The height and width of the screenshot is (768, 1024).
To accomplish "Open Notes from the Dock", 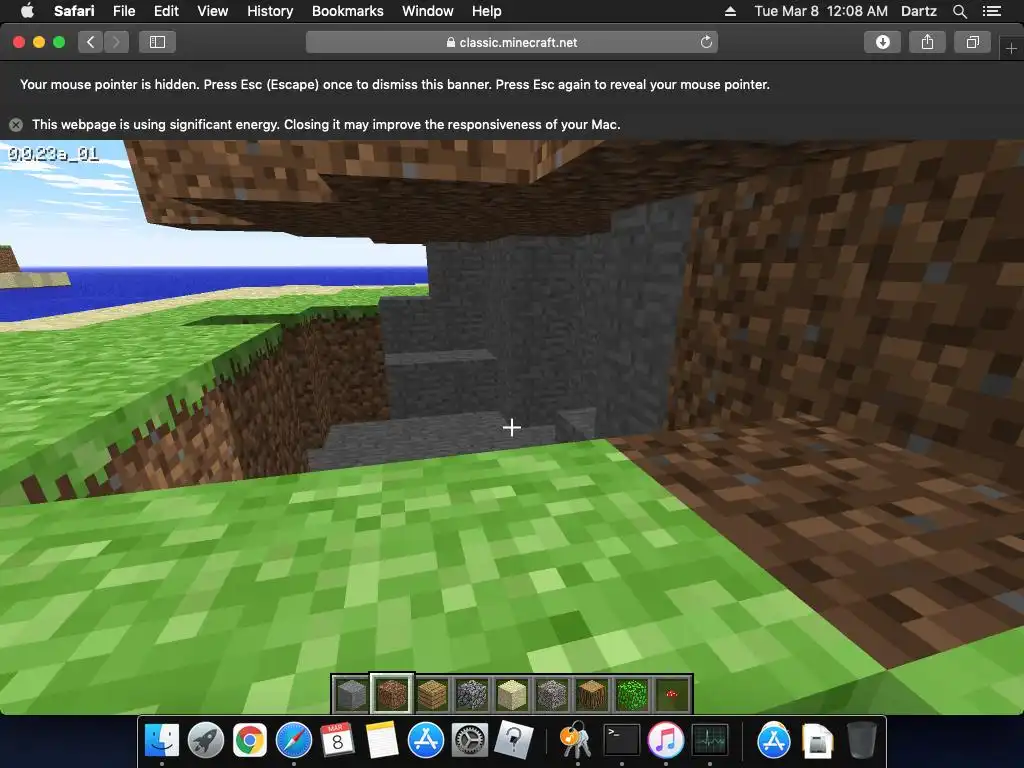I will pyautogui.click(x=381, y=741).
